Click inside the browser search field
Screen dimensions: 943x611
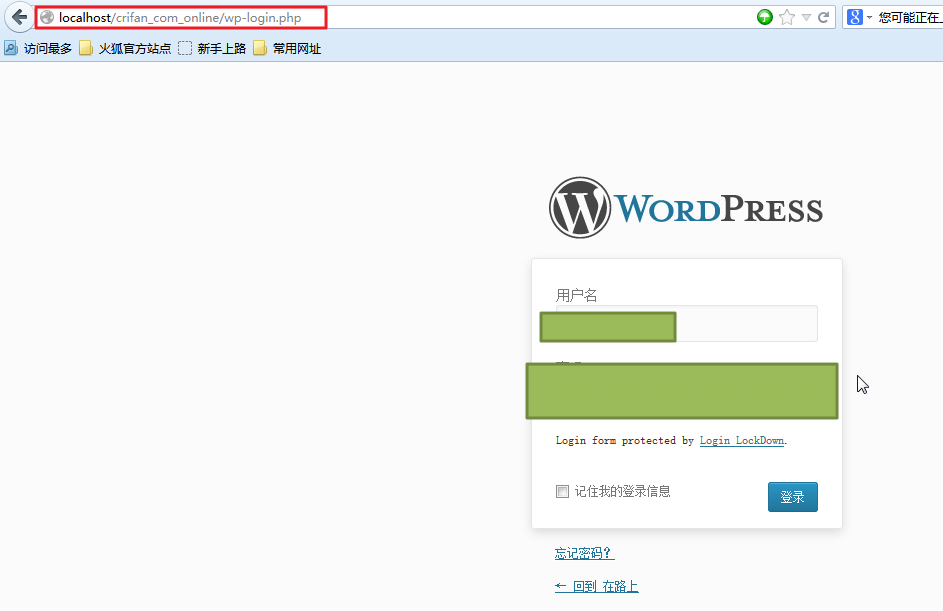coord(909,17)
